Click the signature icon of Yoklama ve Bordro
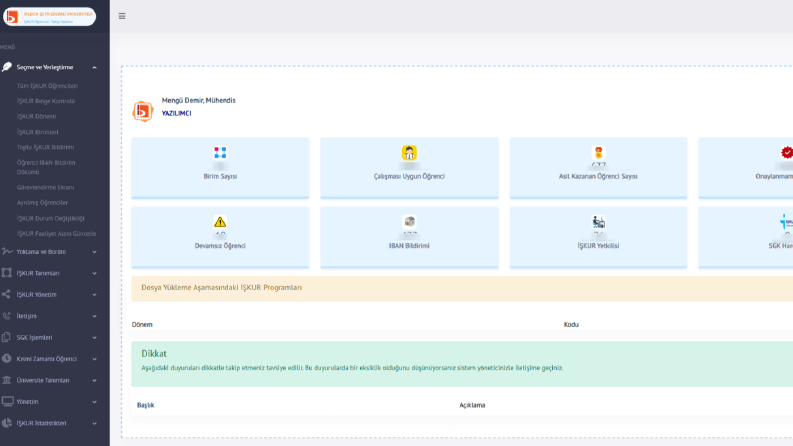The image size is (793, 446). 7,251
